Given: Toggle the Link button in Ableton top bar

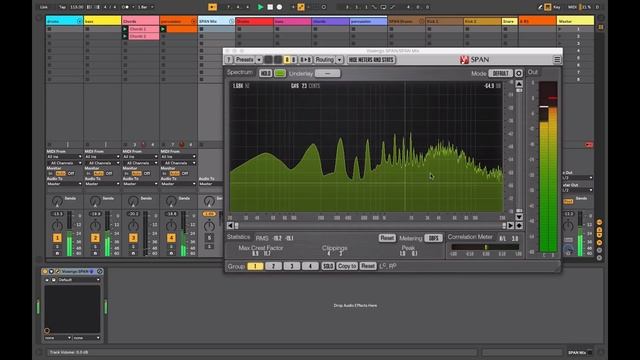Looking at the screenshot, I should (44, 7).
